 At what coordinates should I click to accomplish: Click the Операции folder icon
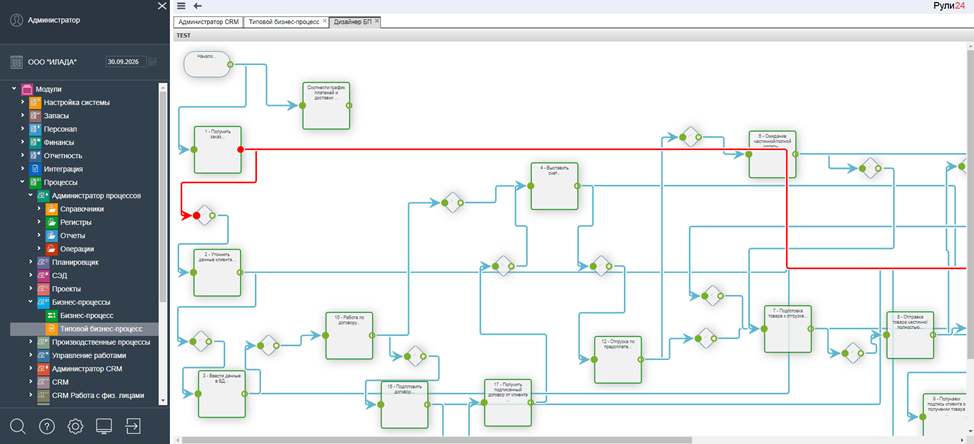[52, 249]
